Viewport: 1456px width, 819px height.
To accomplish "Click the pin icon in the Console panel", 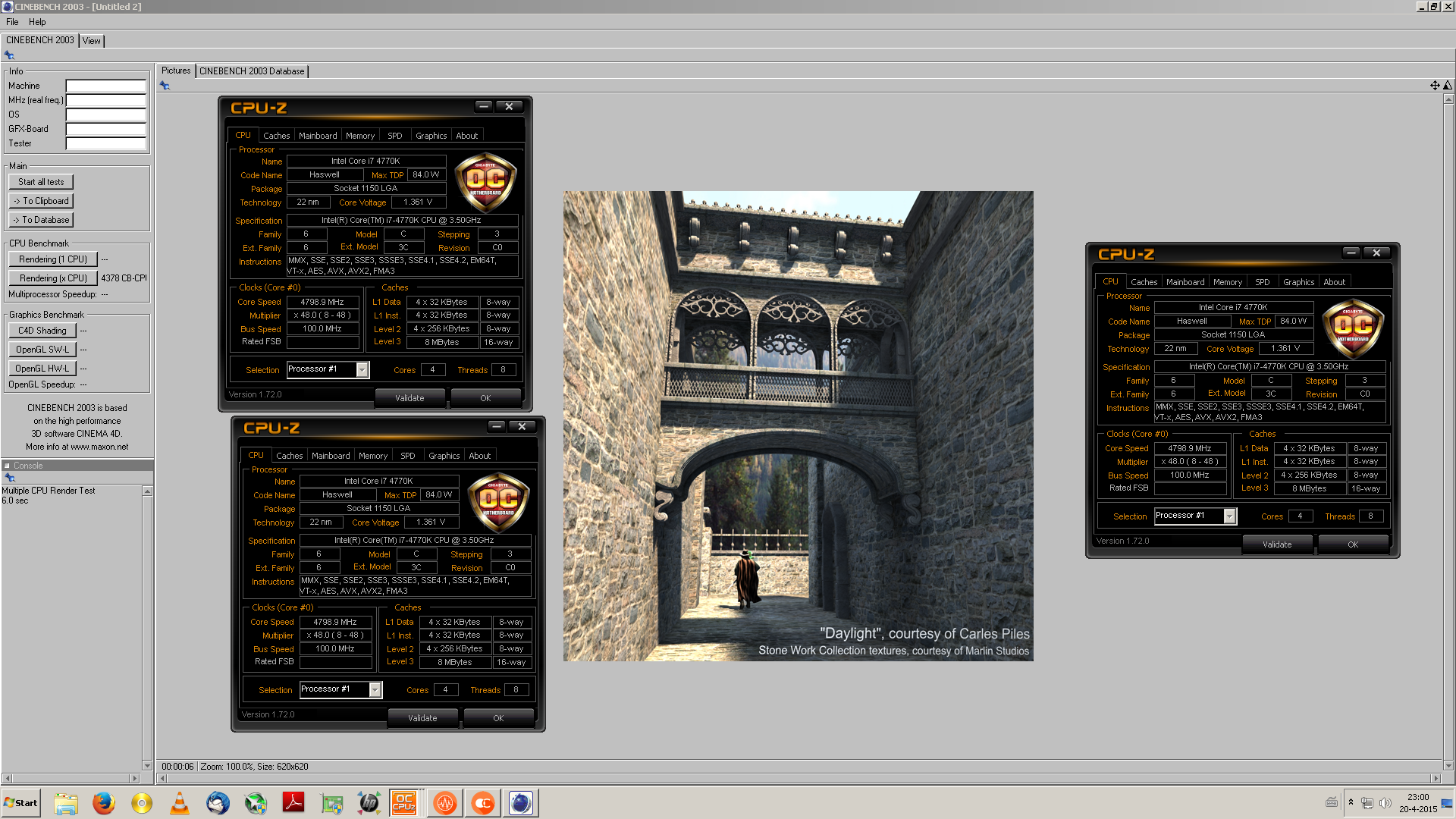I will coord(10,478).
